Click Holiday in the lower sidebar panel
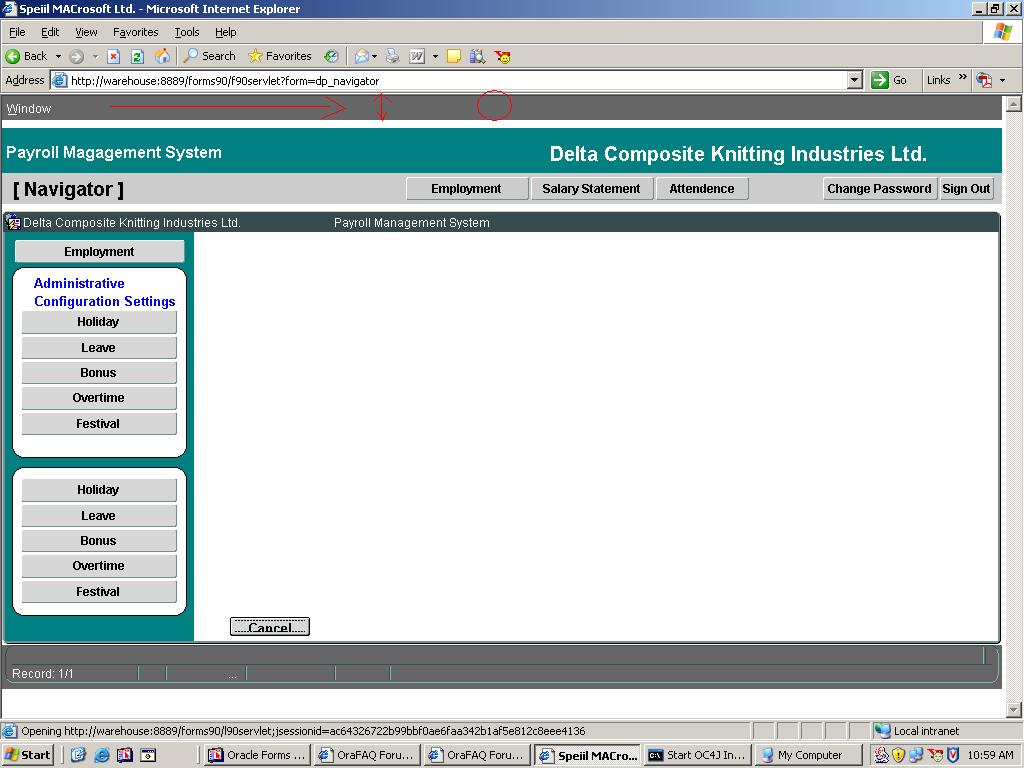 99,490
